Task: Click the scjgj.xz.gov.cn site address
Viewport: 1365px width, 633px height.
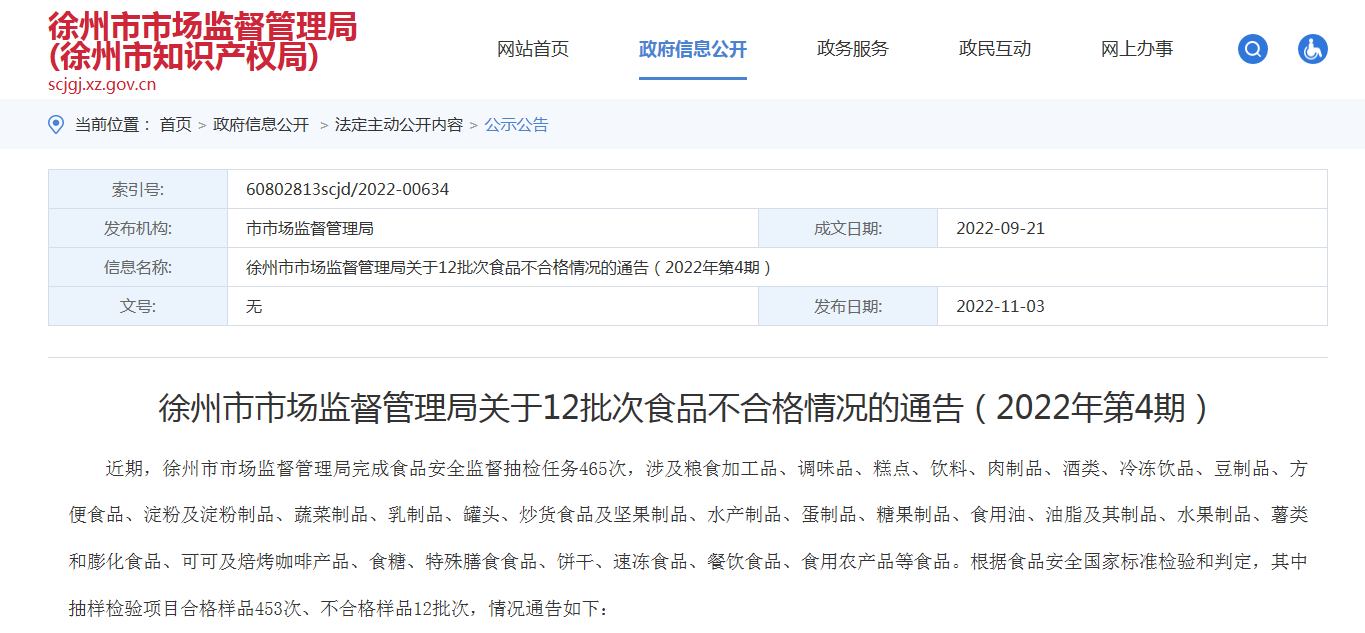Action: coord(102,85)
